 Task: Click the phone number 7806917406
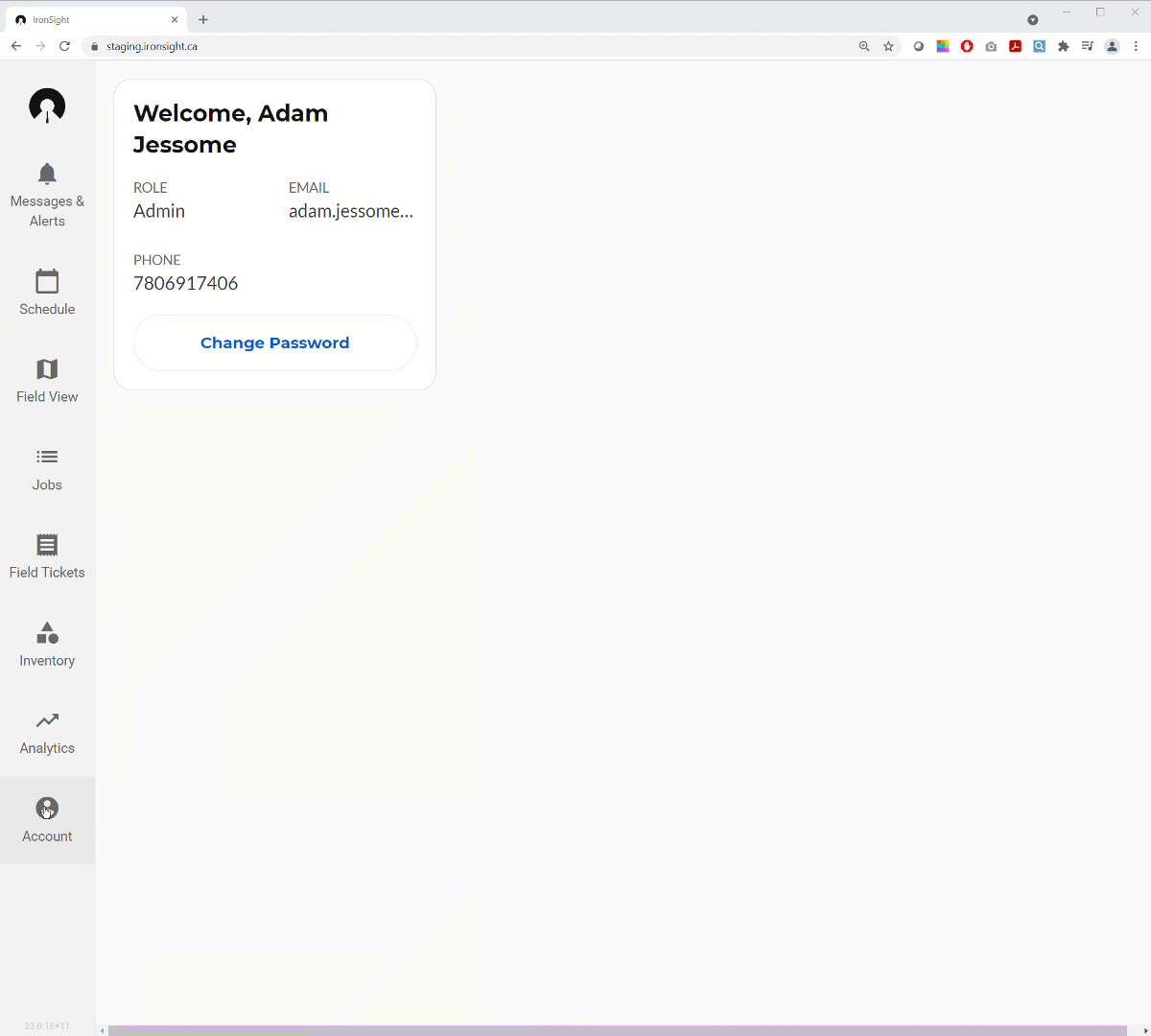[x=185, y=283]
